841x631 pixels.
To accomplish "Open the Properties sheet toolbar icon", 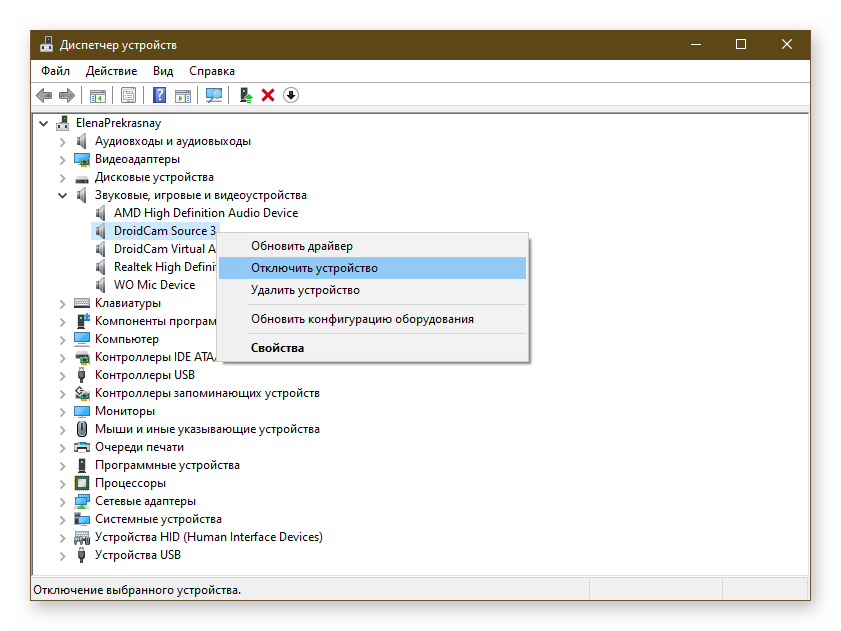I will [x=128, y=96].
